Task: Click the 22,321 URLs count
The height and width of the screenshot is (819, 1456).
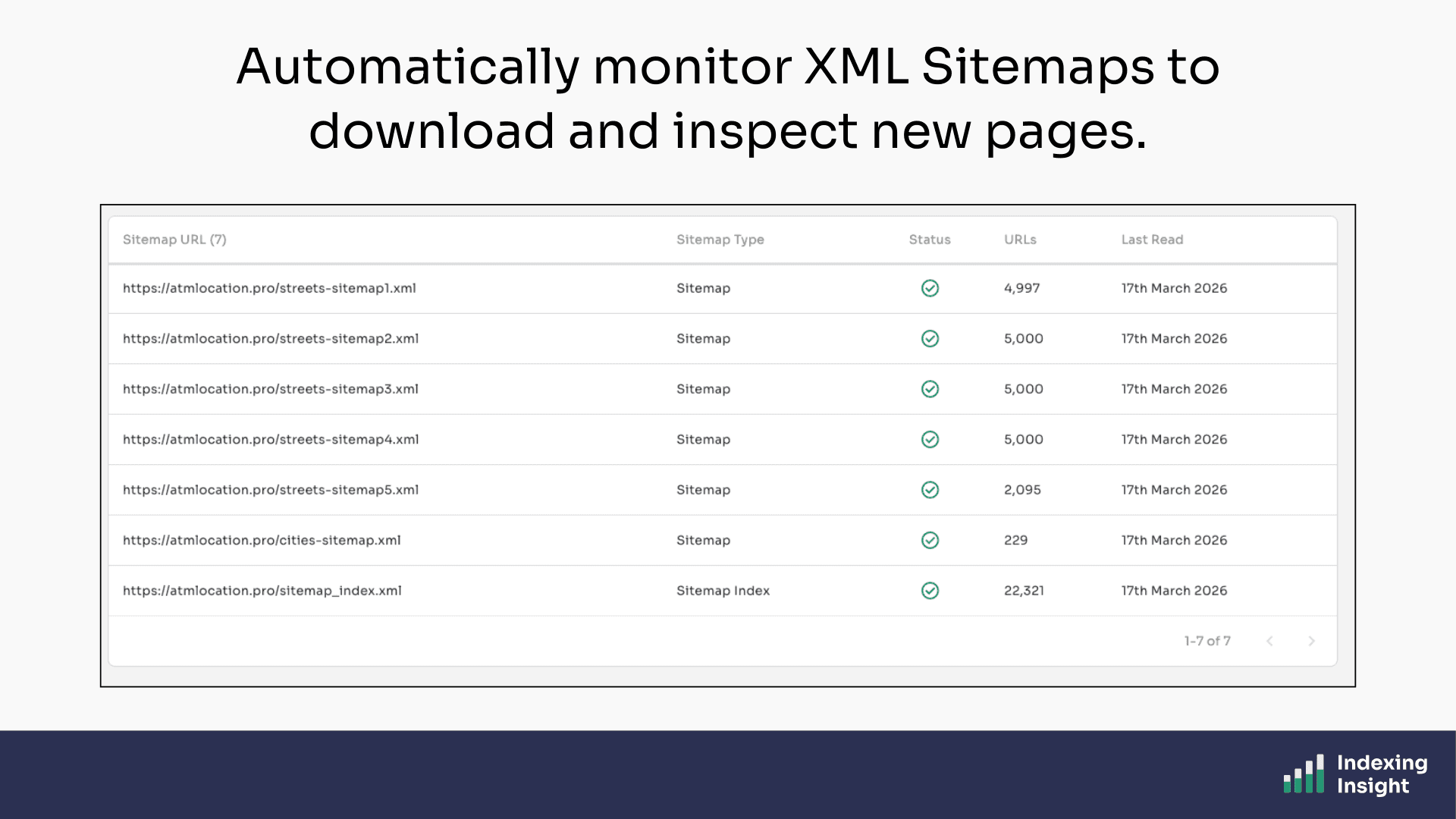Action: pyautogui.click(x=1024, y=591)
